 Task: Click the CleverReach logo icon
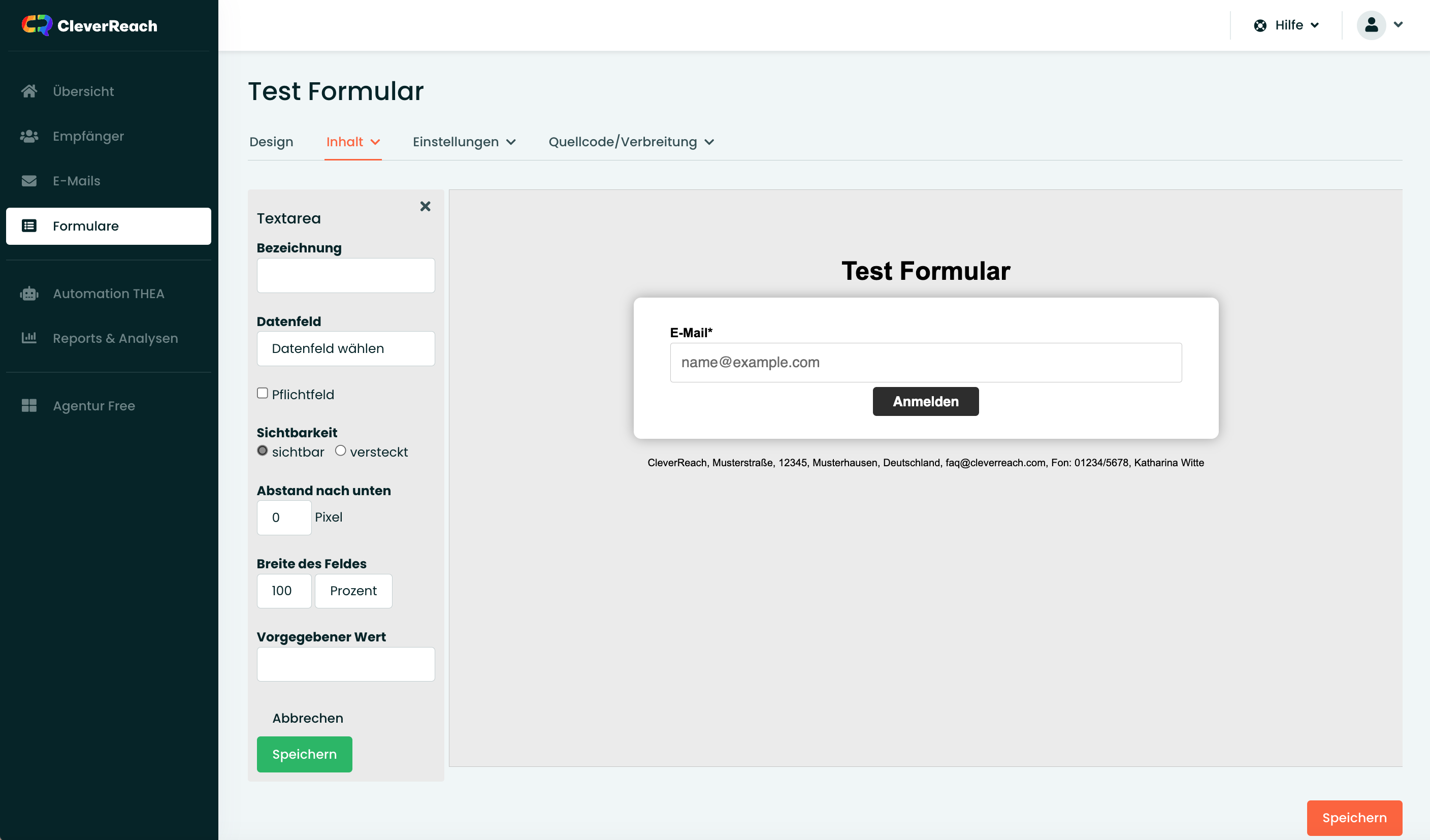click(37, 25)
